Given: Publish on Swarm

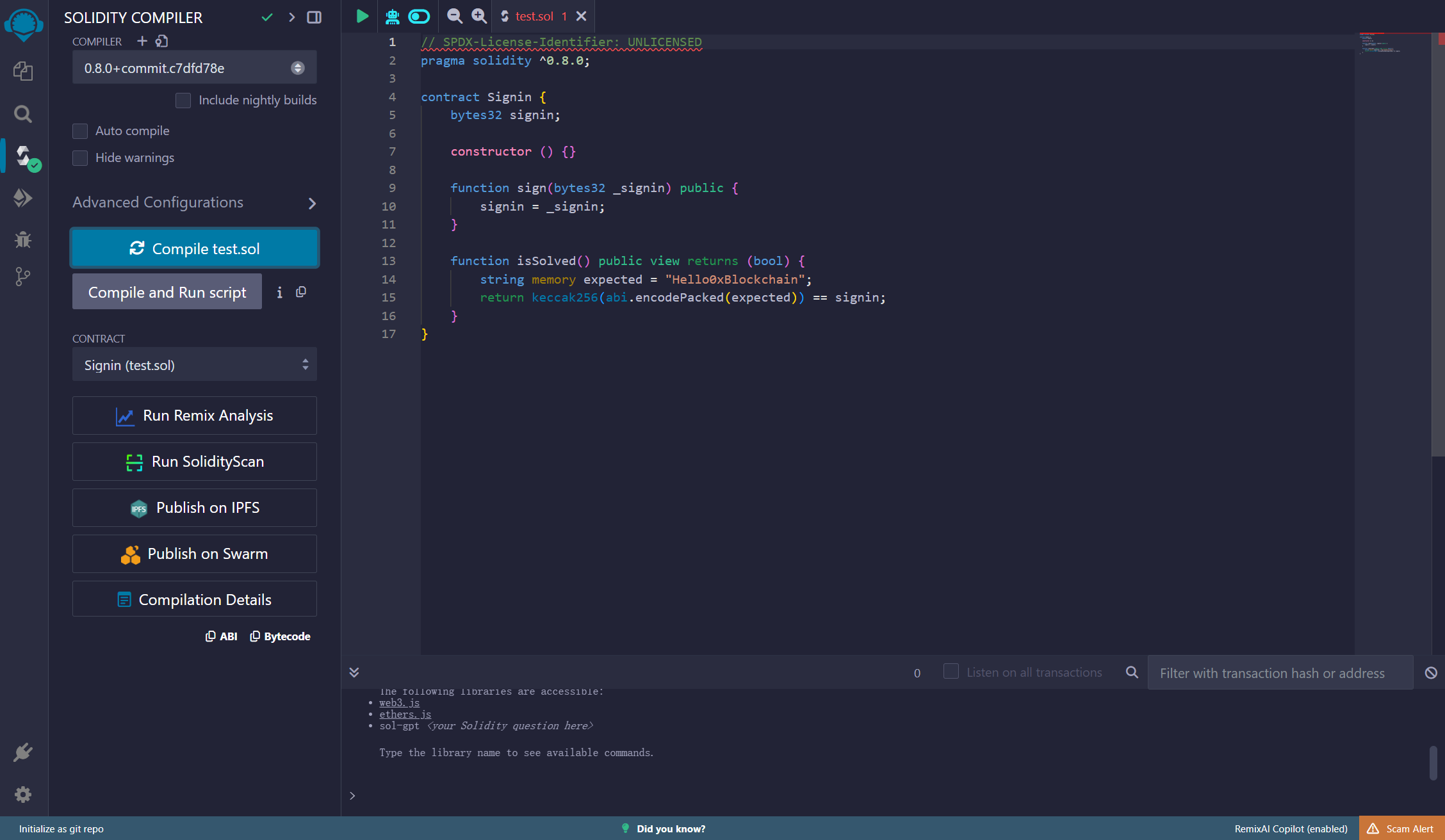Looking at the screenshot, I should 195,554.
